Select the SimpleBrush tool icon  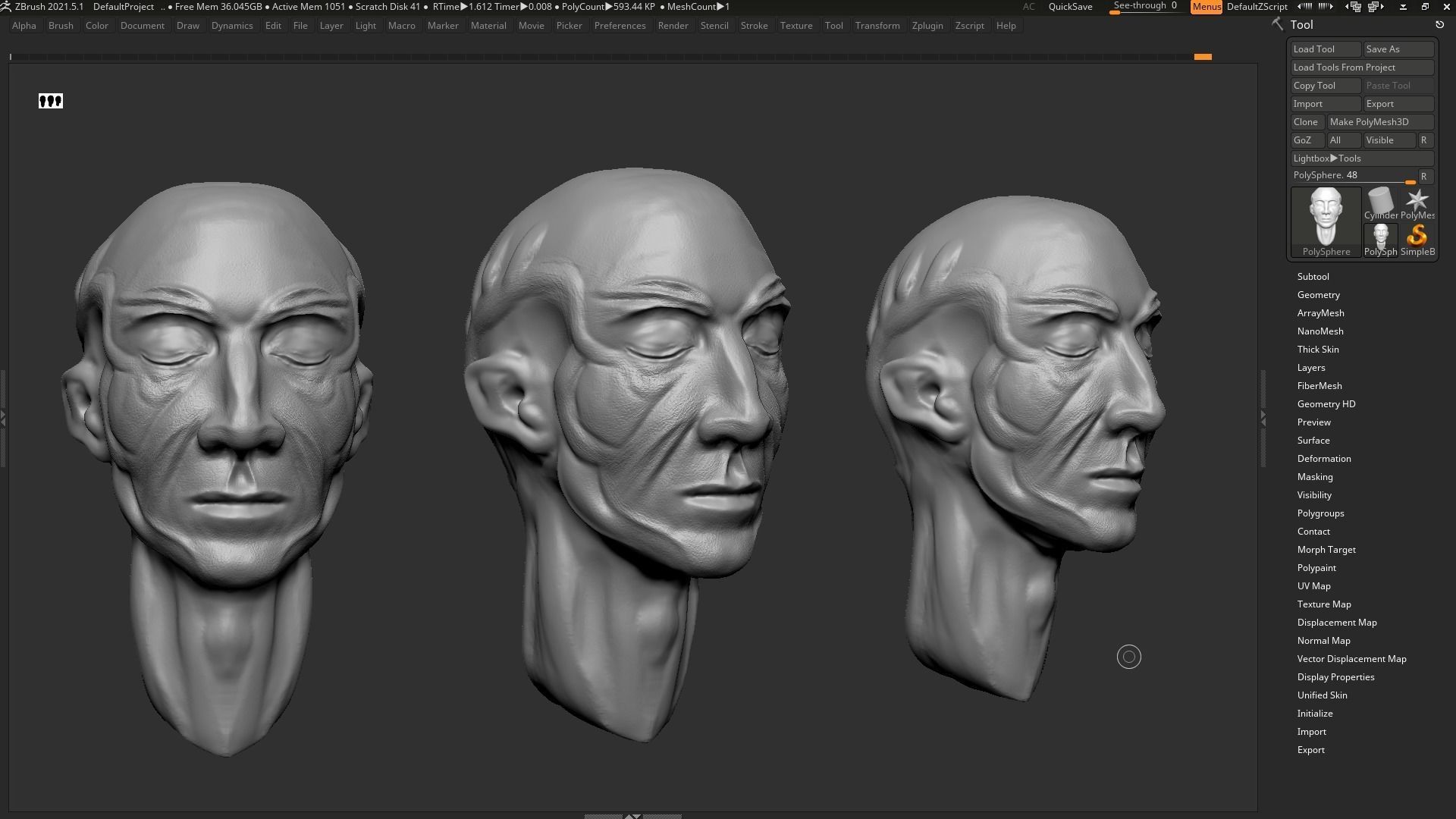[x=1417, y=241]
